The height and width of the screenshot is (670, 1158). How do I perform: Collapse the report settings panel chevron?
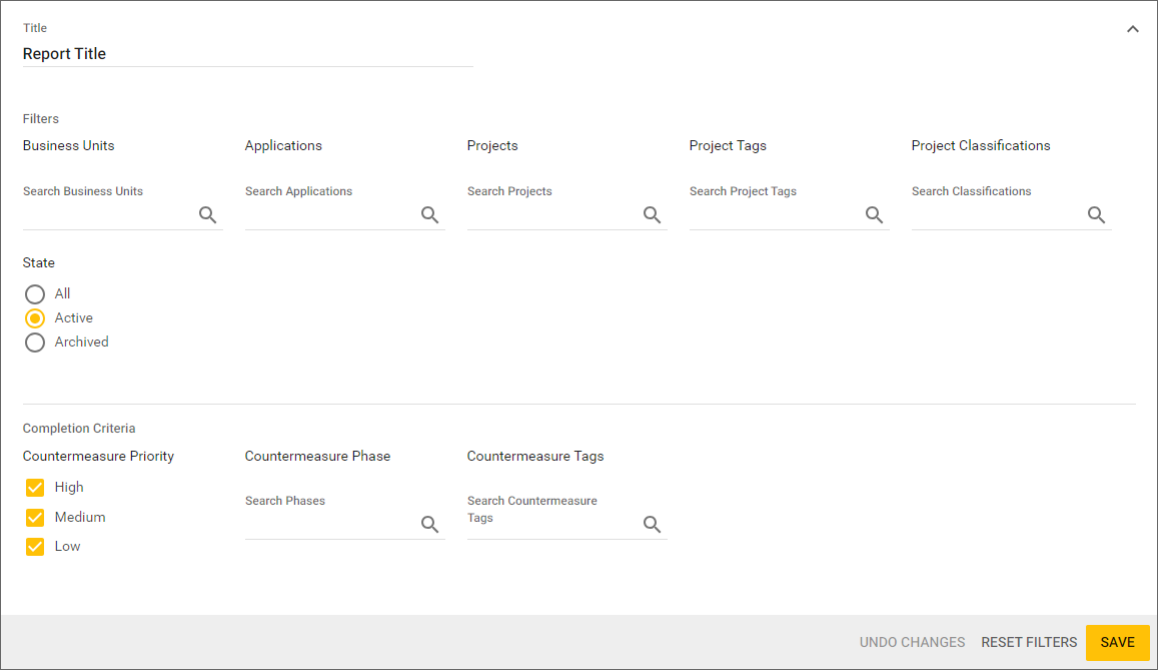(1132, 29)
